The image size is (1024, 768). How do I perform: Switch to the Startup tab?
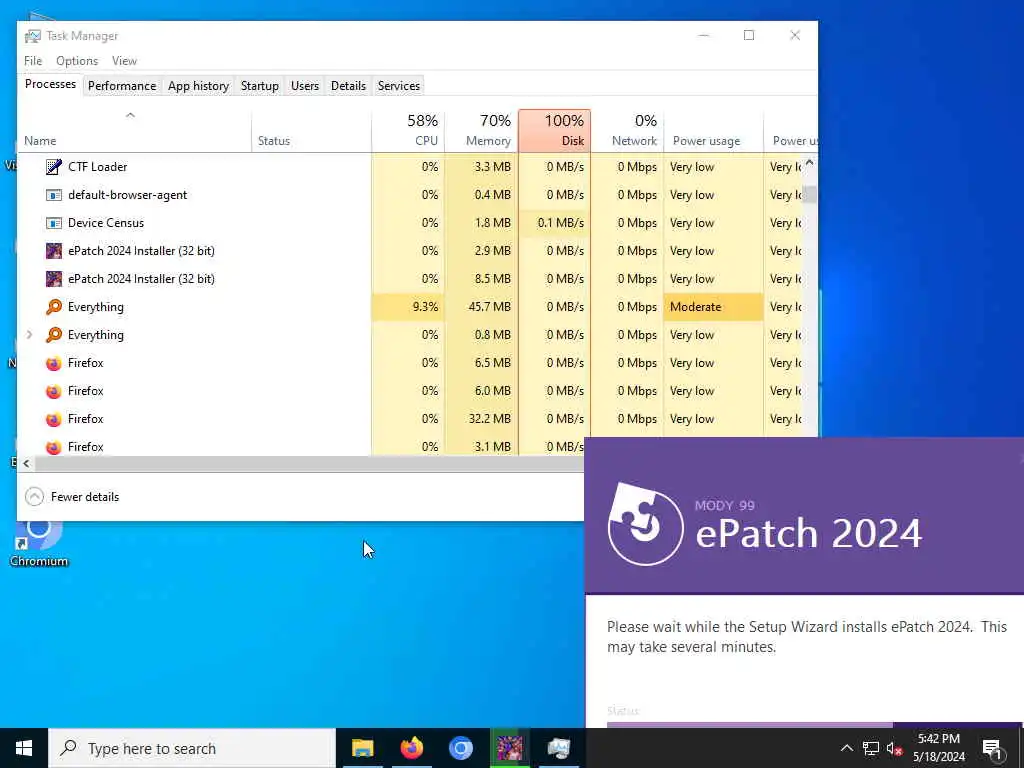point(259,86)
